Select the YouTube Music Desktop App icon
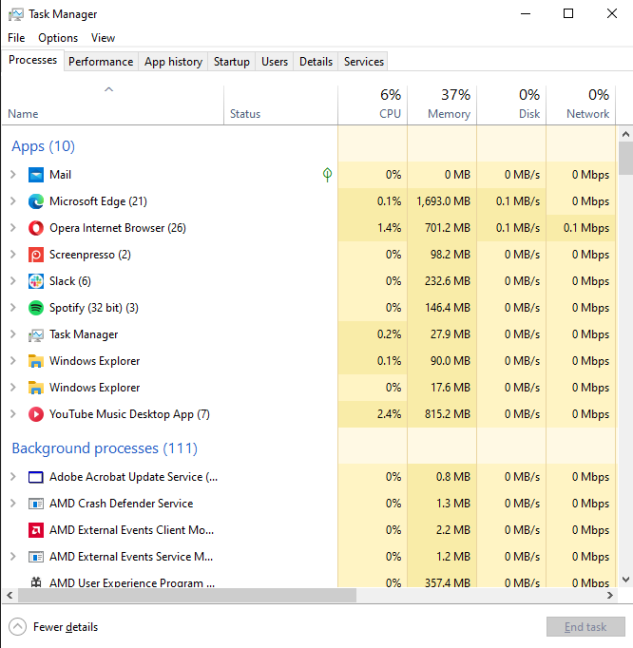Screen dimensions: 633x648 tap(36, 415)
